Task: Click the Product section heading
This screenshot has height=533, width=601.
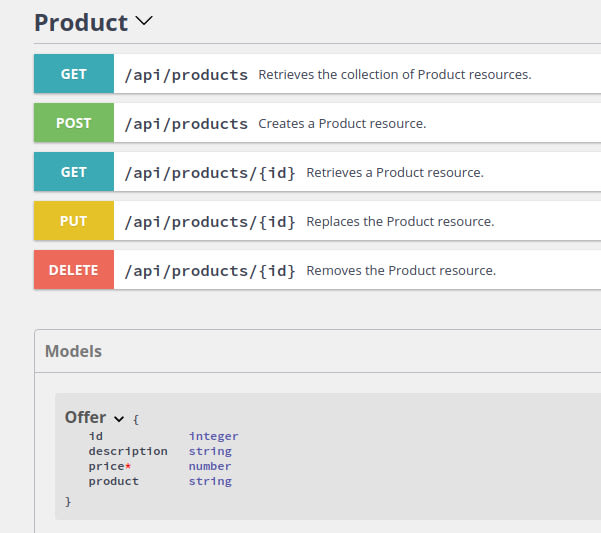Action: click(x=81, y=22)
